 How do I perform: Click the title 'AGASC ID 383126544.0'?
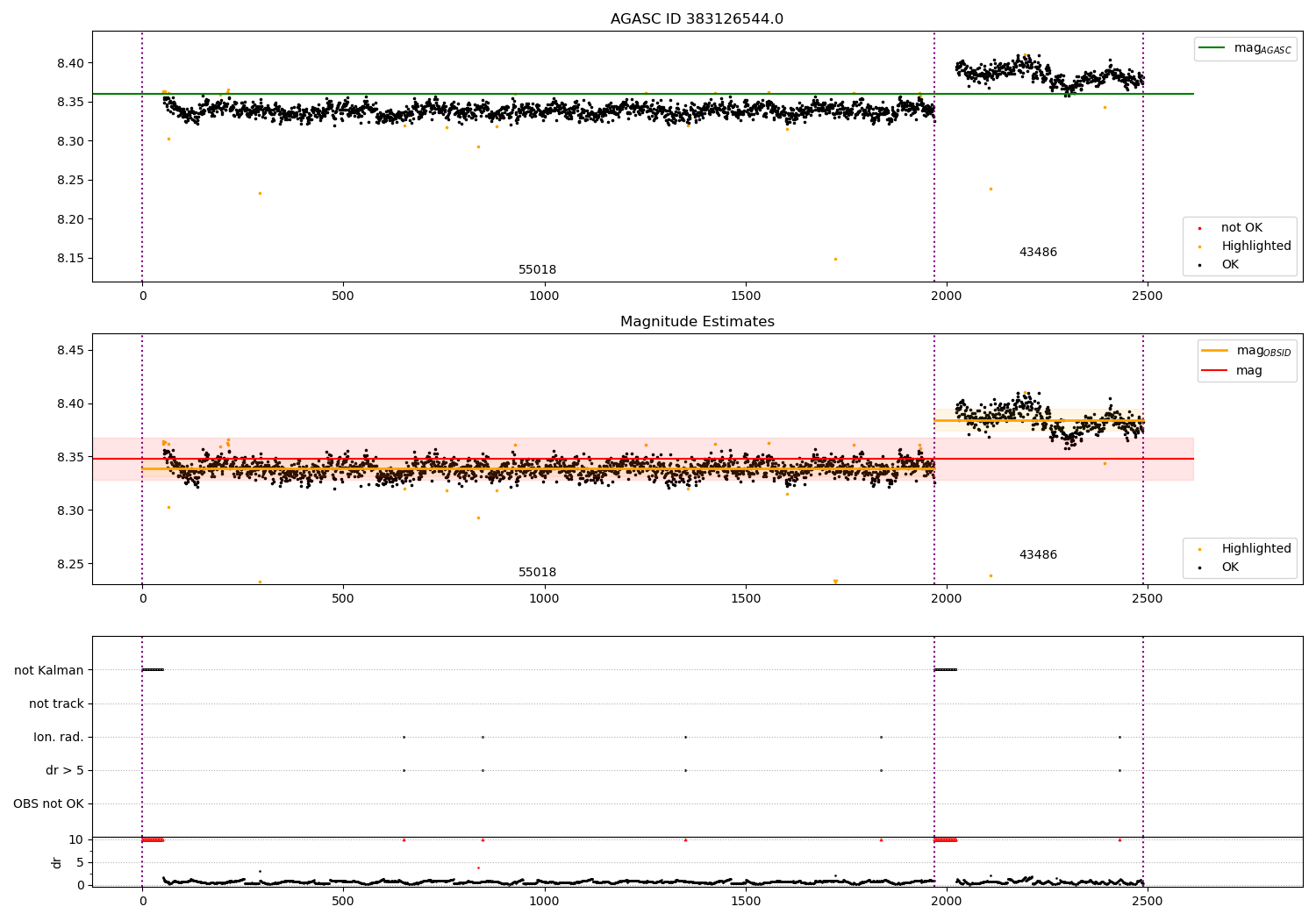[697, 19]
